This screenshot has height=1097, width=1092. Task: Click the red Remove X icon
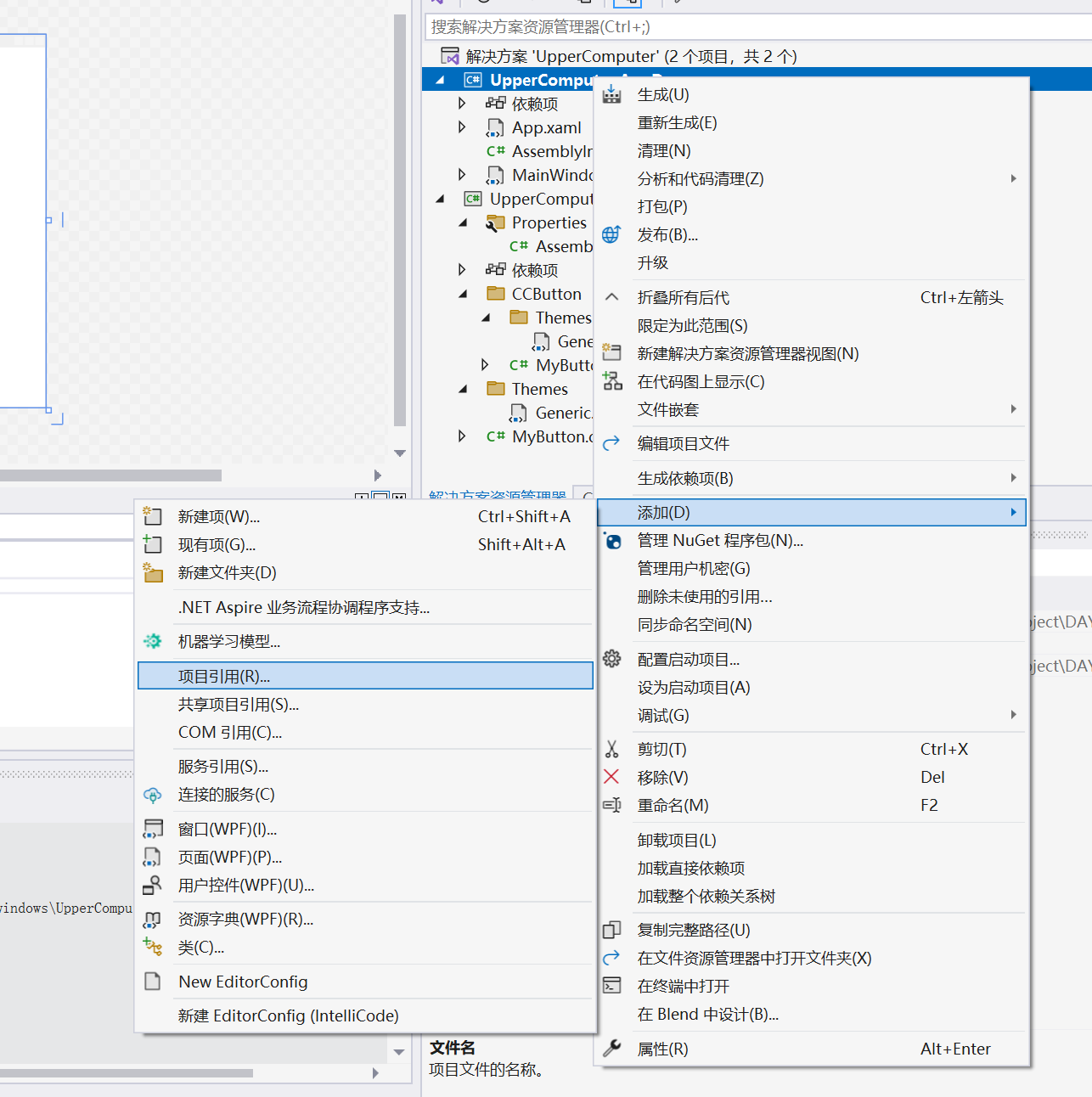click(611, 777)
